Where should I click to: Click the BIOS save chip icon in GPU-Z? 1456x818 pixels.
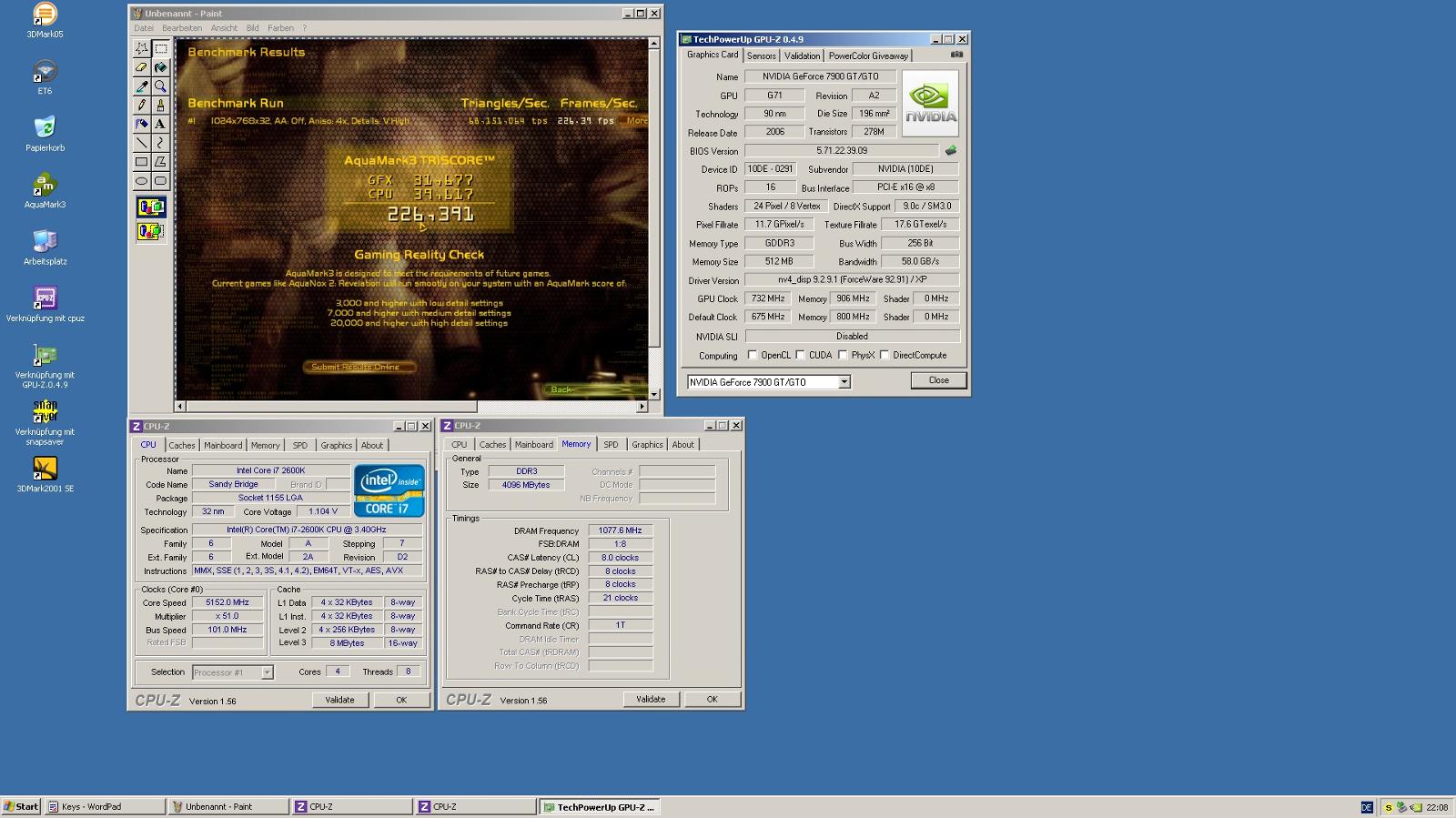pos(951,151)
